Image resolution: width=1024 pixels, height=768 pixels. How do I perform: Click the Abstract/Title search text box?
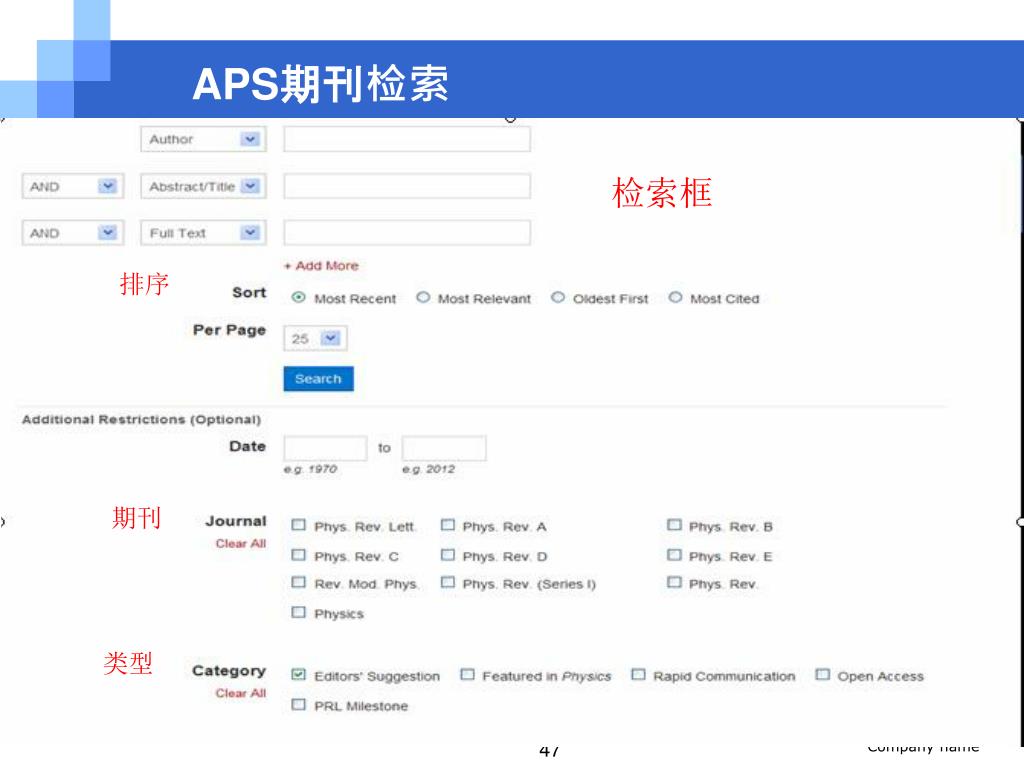(x=407, y=186)
